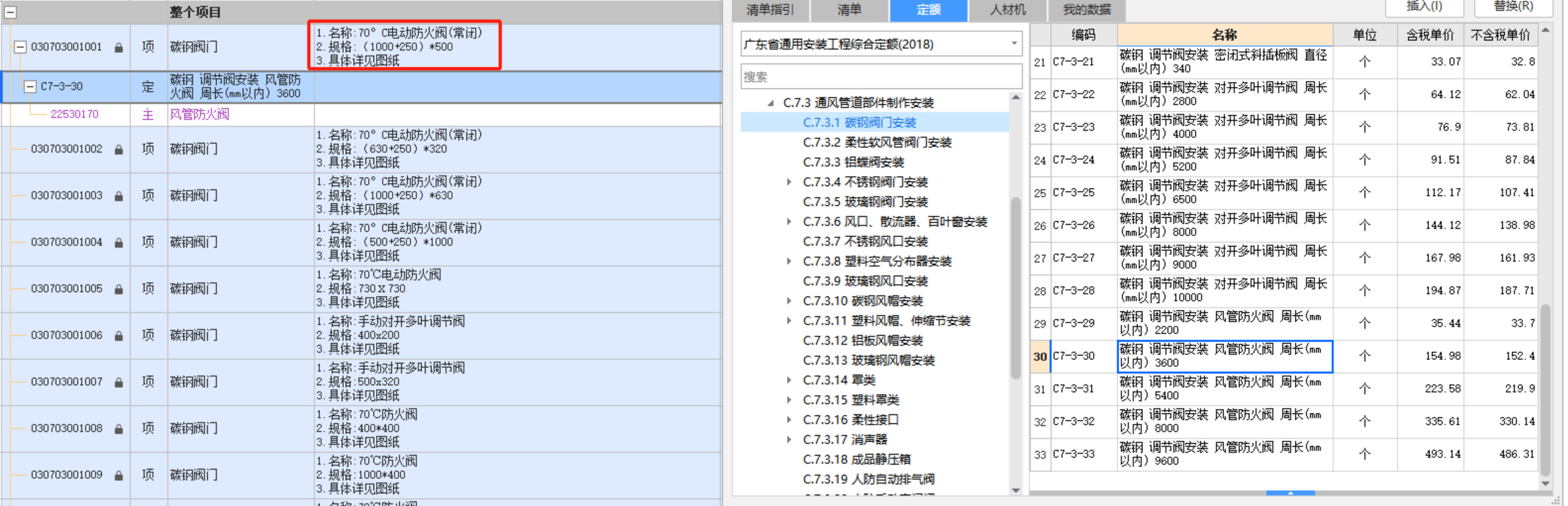Open the 广东省通用安装工程综合定额(2018) dropdown
The height and width of the screenshot is (506, 1568).
(x=1014, y=44)
